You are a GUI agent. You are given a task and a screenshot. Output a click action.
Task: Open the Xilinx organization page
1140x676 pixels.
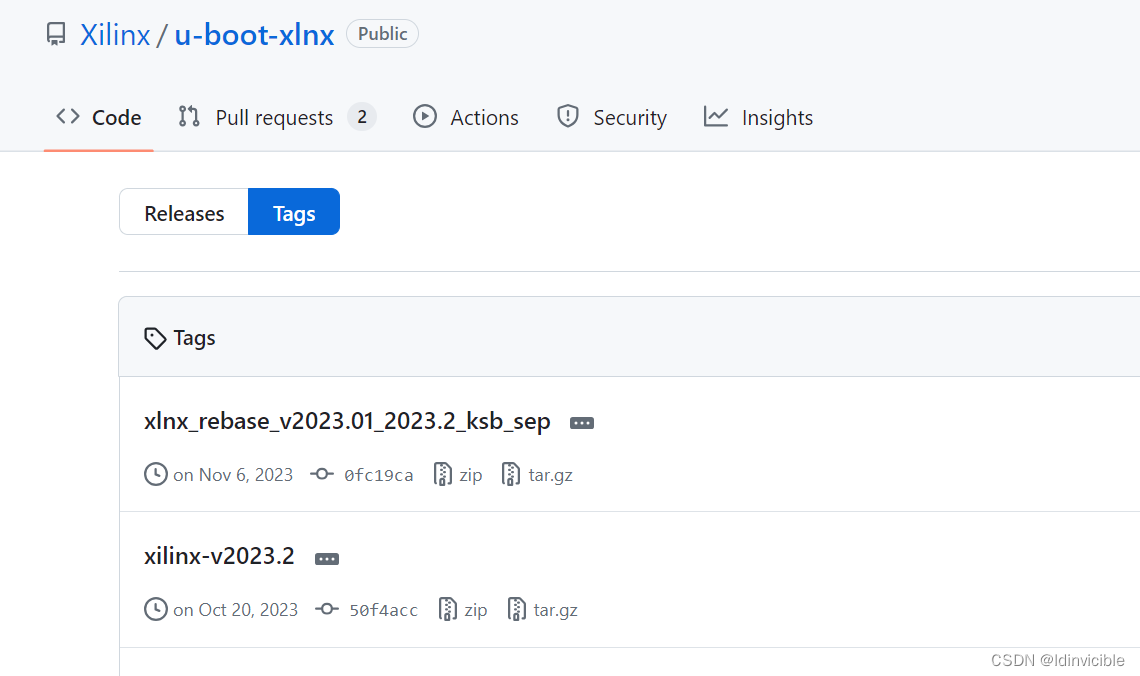tap(116, 33)
